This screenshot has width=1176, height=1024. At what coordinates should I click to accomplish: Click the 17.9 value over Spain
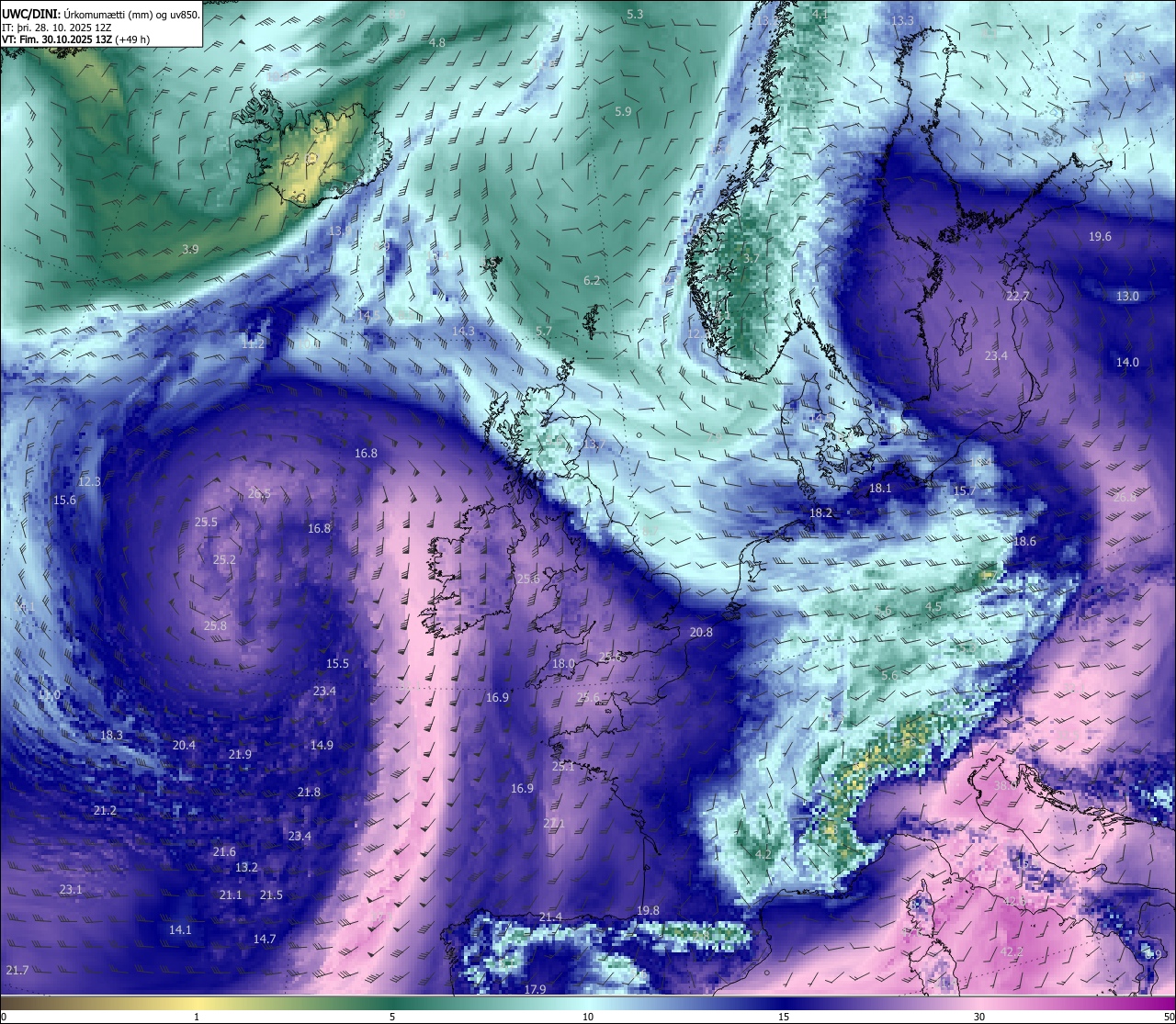[x=535, y=989]
